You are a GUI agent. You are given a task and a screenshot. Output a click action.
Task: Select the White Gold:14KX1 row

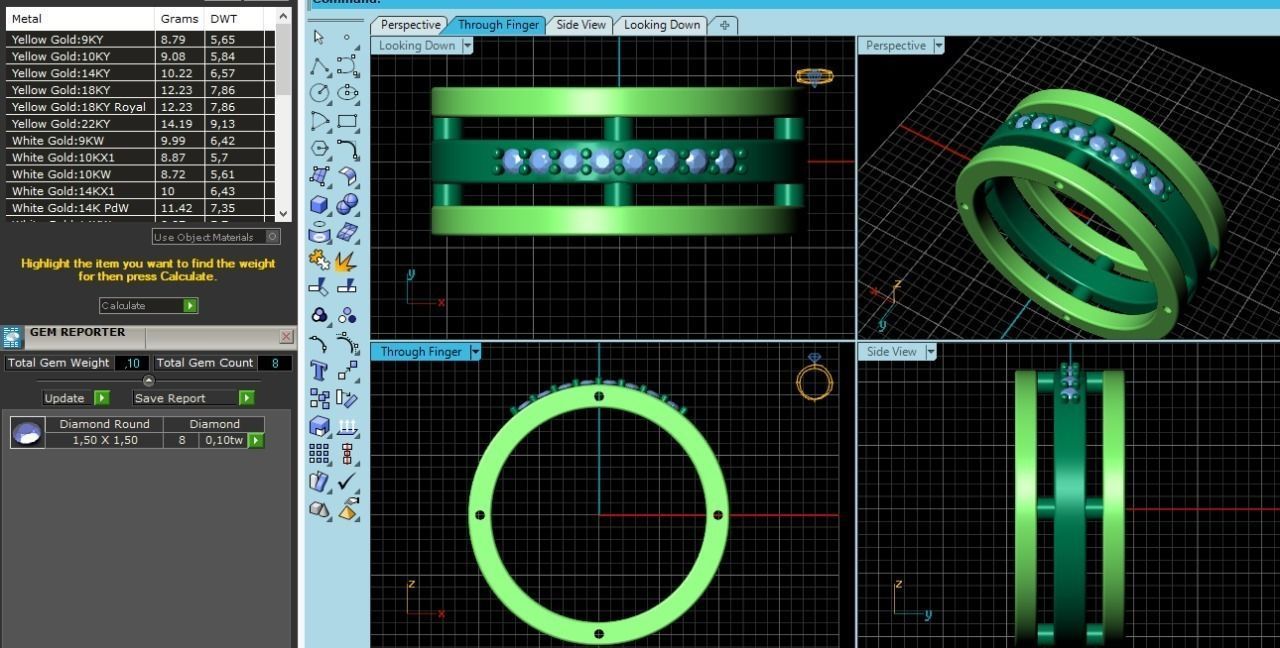point(140,191)
